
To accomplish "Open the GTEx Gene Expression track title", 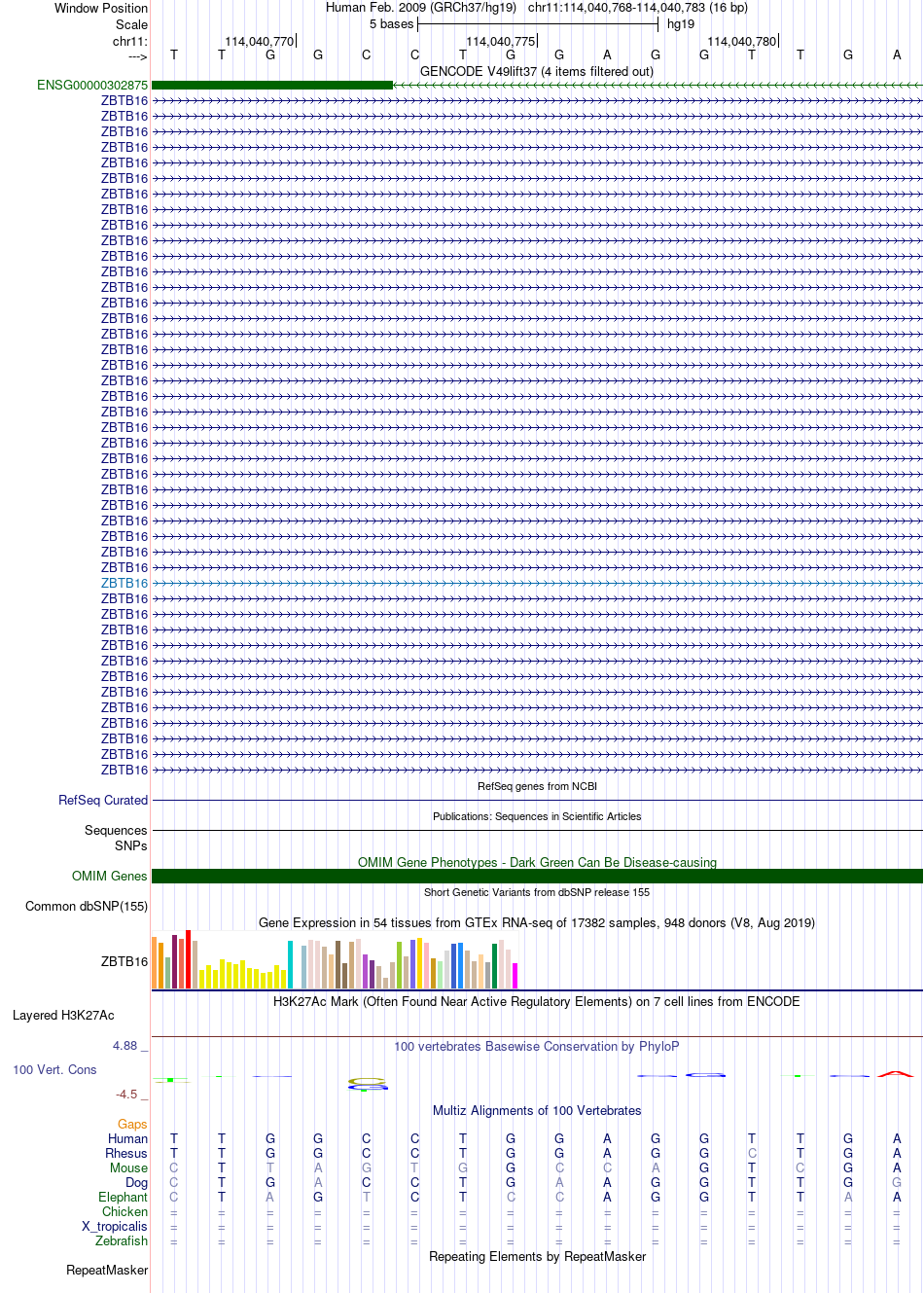I will click(x=537, y=923).
